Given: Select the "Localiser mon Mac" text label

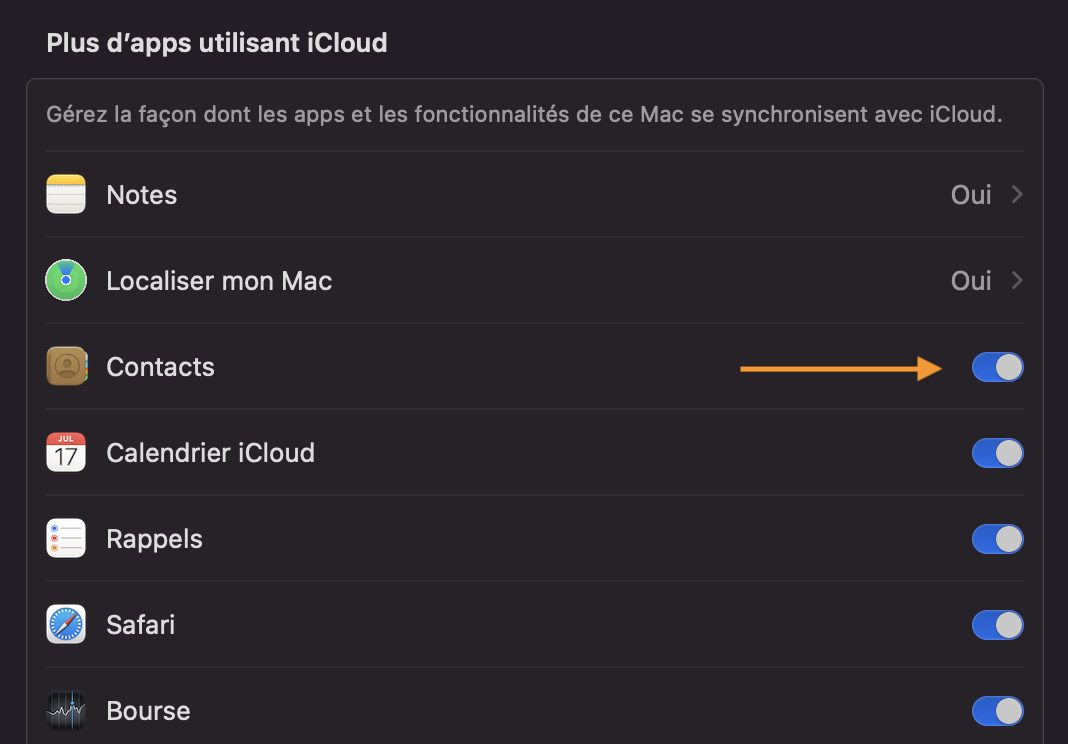Looking at the screenshot, I should coord(219,281).
